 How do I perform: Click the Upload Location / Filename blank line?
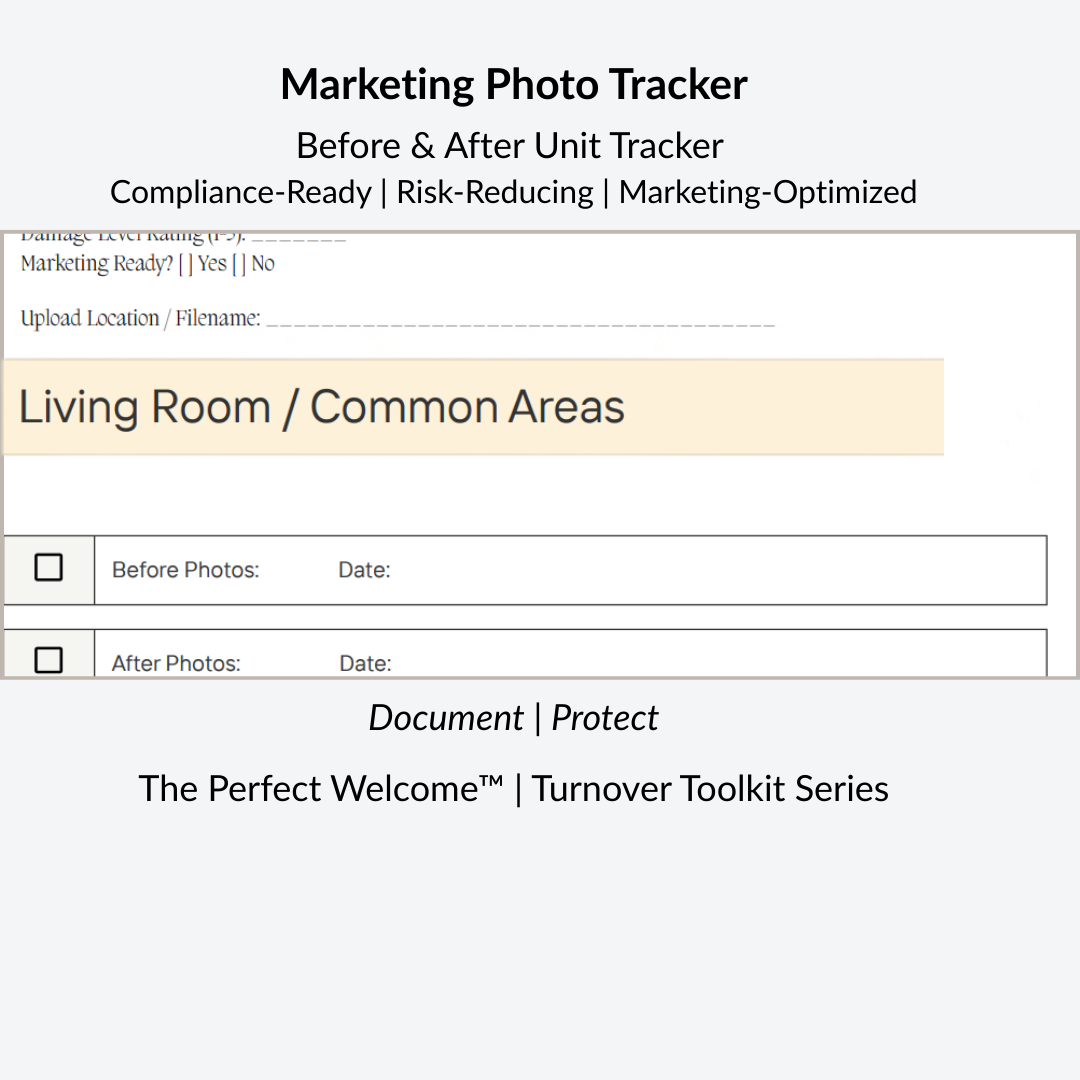point(520,320)
